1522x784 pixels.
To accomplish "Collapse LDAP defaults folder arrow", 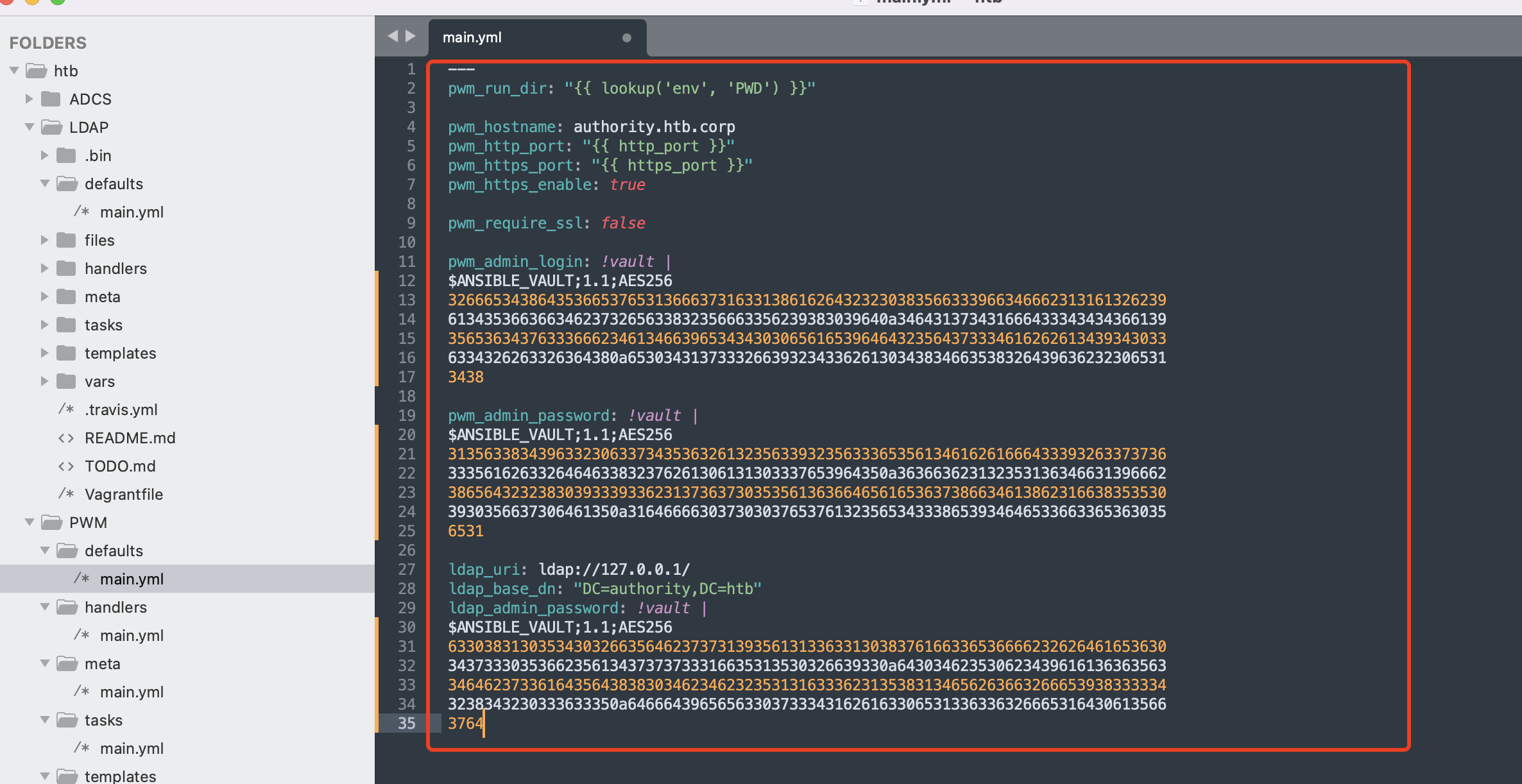I will [45, 183].
